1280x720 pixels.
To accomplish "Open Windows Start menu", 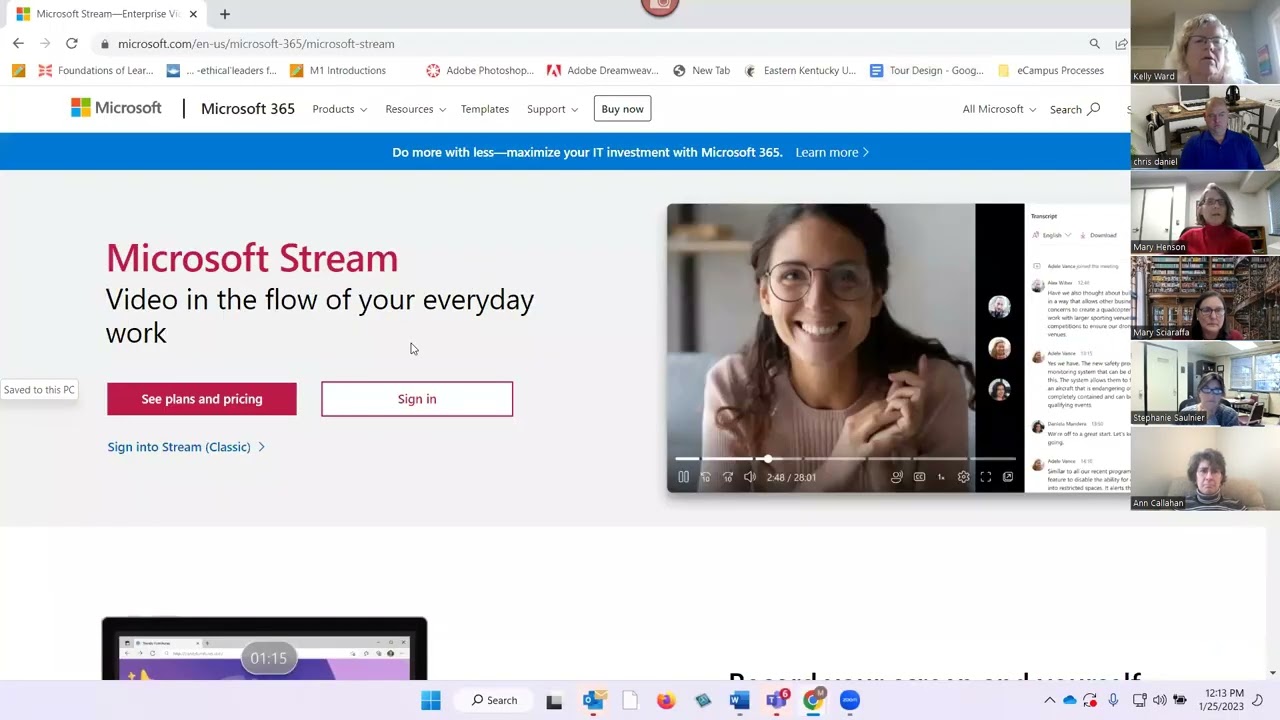I will (x=431, y=700).
